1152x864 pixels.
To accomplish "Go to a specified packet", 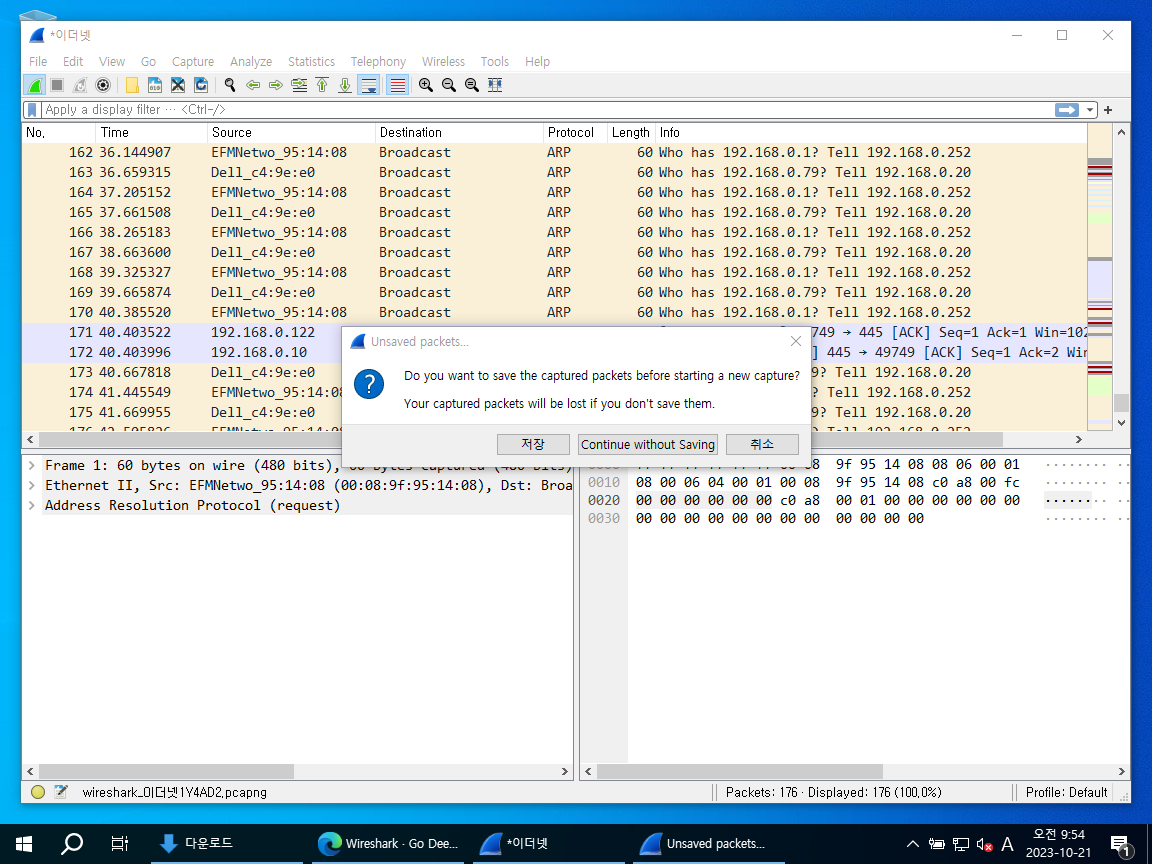I will point(299,85).
